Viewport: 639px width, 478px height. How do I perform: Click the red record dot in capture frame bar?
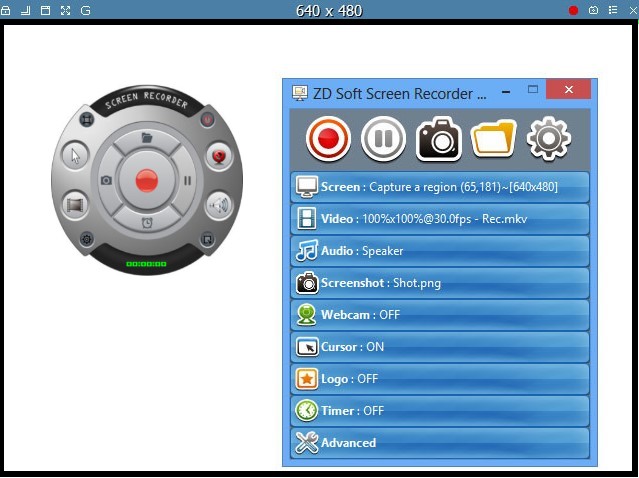tap(573, 10)
